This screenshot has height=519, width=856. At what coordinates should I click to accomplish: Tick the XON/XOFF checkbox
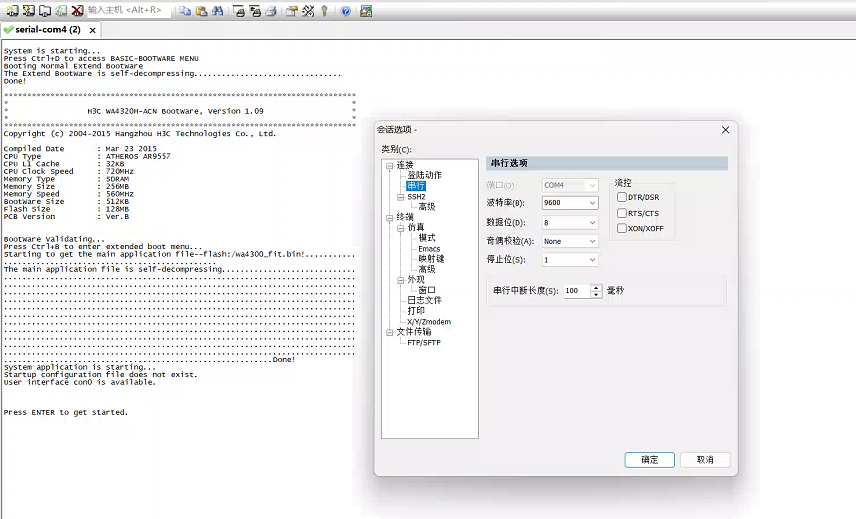point(622,229)
